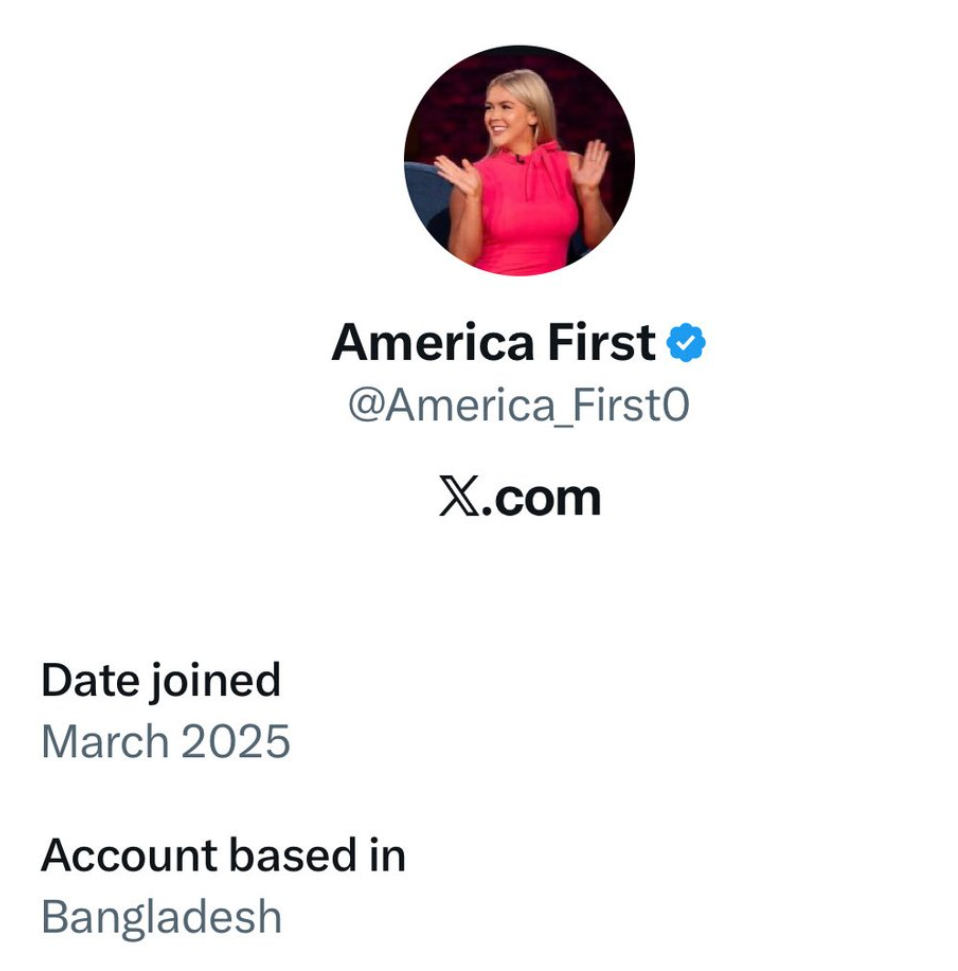958x971 pixels.
Task: Click the raised hand in profile photo
Action: coord(589,165)
